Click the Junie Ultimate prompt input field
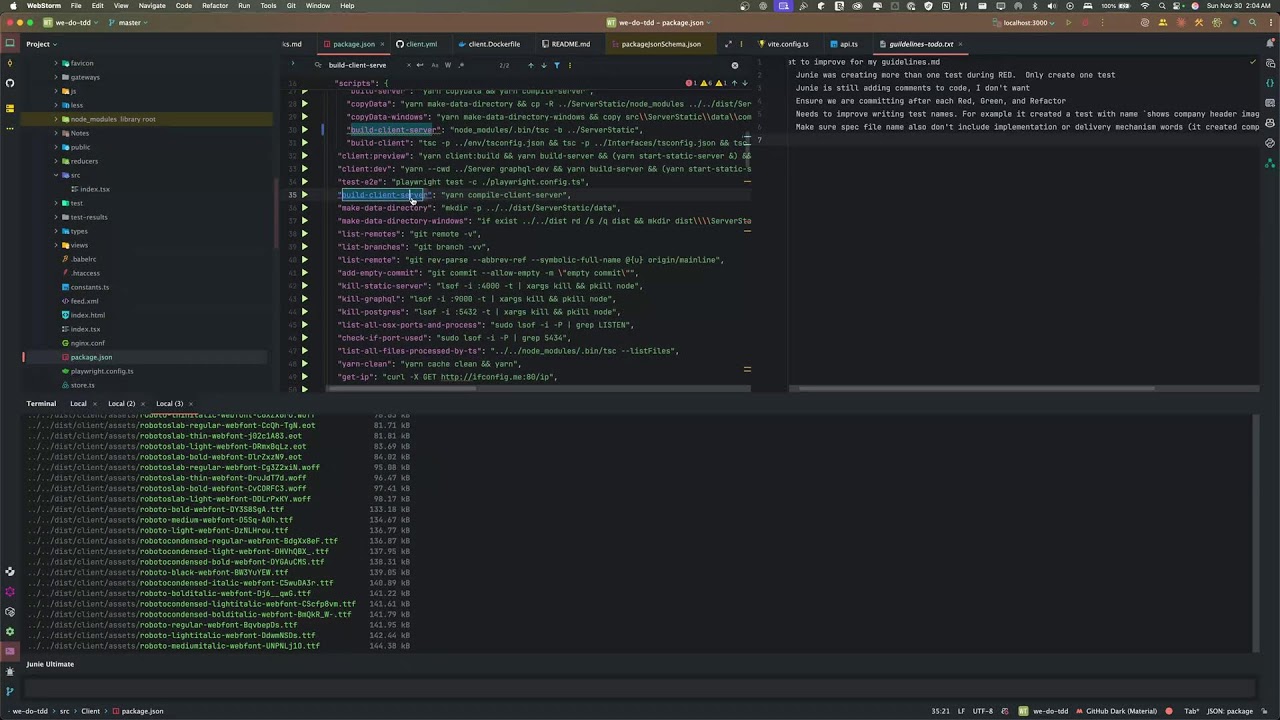 (640, 688)
